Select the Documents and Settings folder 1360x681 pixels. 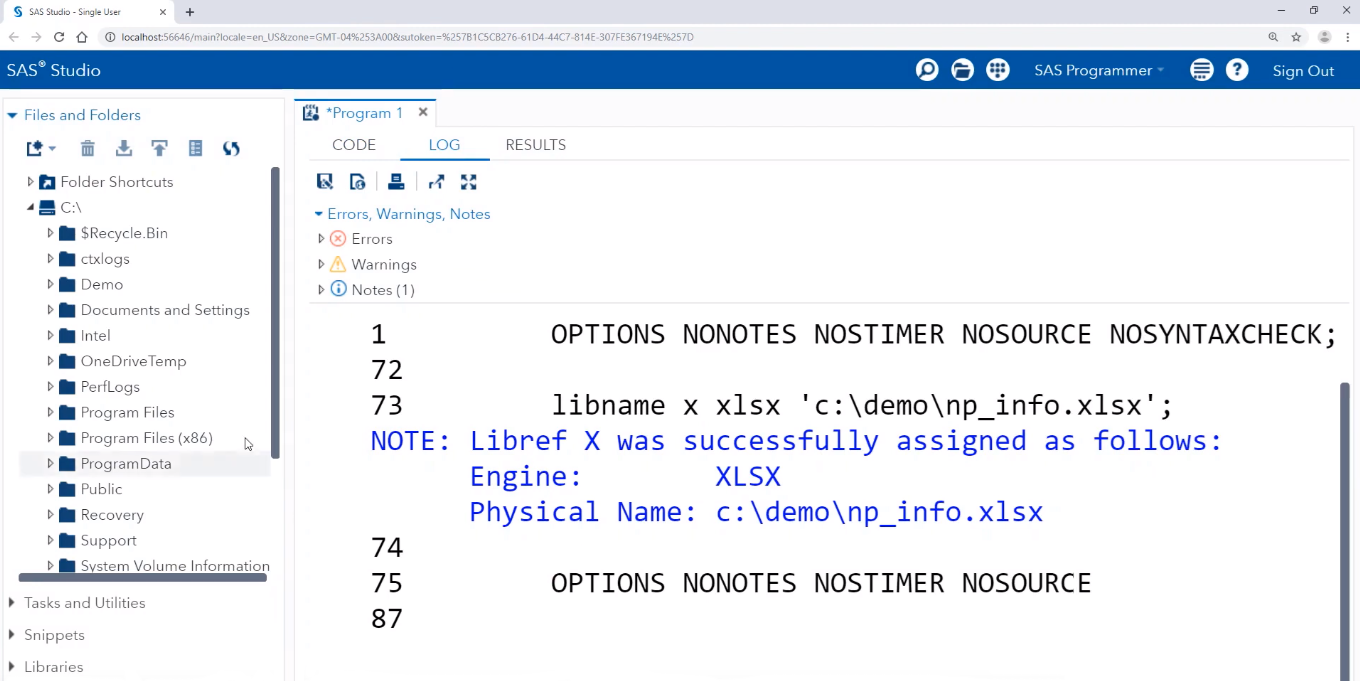(165, 310)
